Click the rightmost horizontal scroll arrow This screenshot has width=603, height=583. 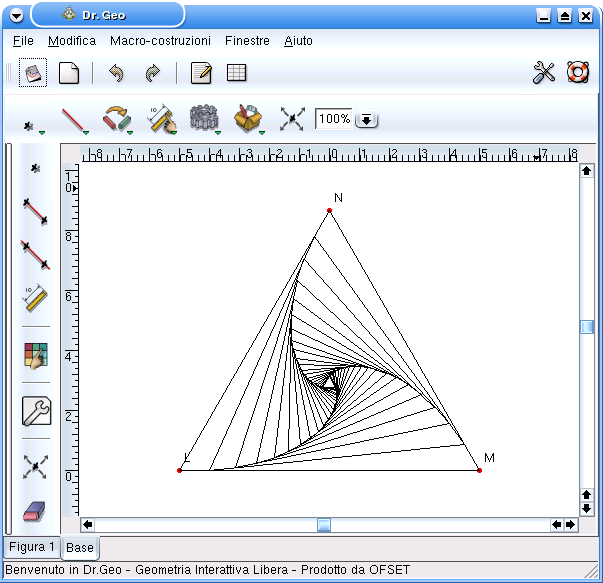571,525
